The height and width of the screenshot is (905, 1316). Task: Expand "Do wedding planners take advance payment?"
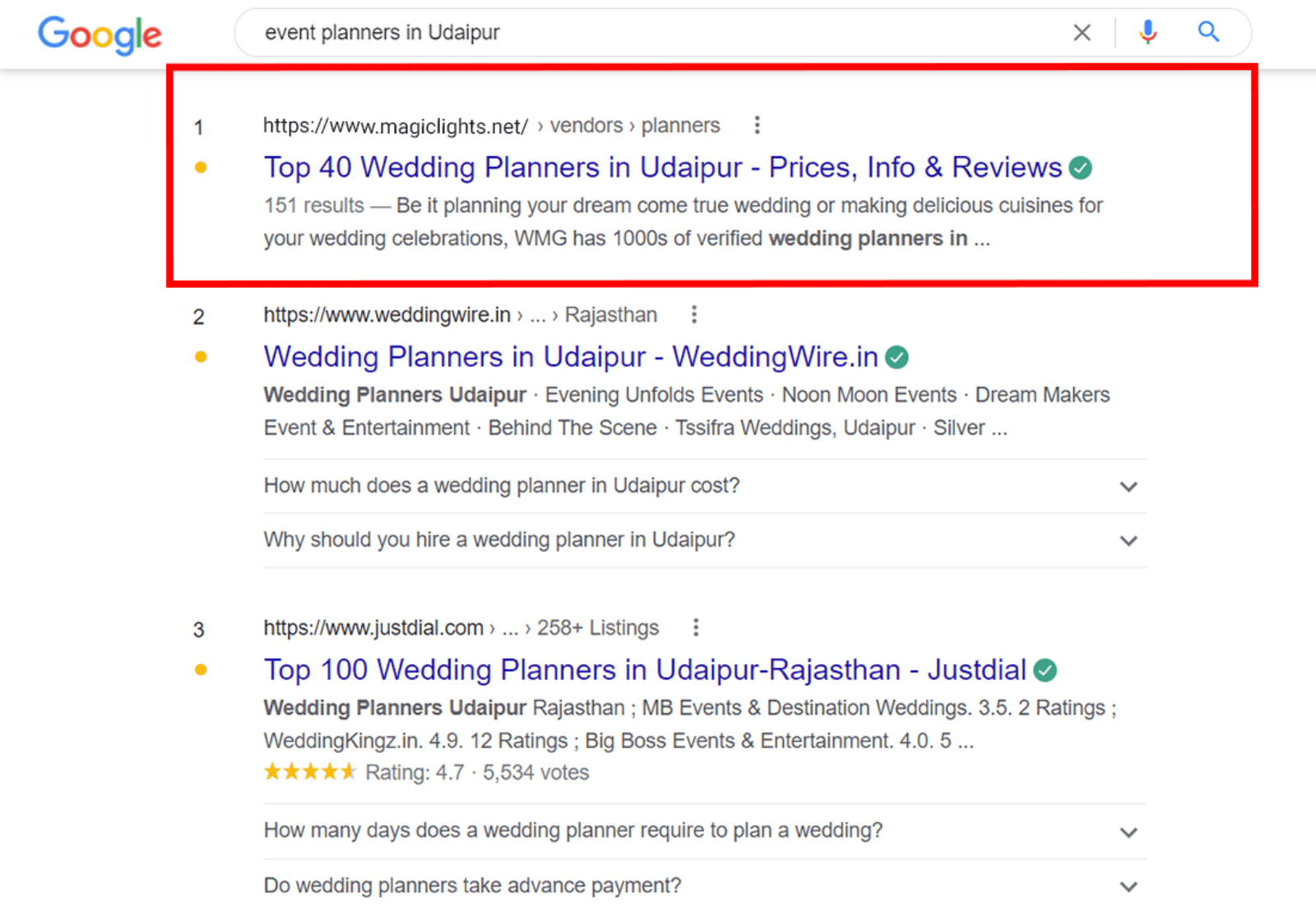click(1128, 886)
